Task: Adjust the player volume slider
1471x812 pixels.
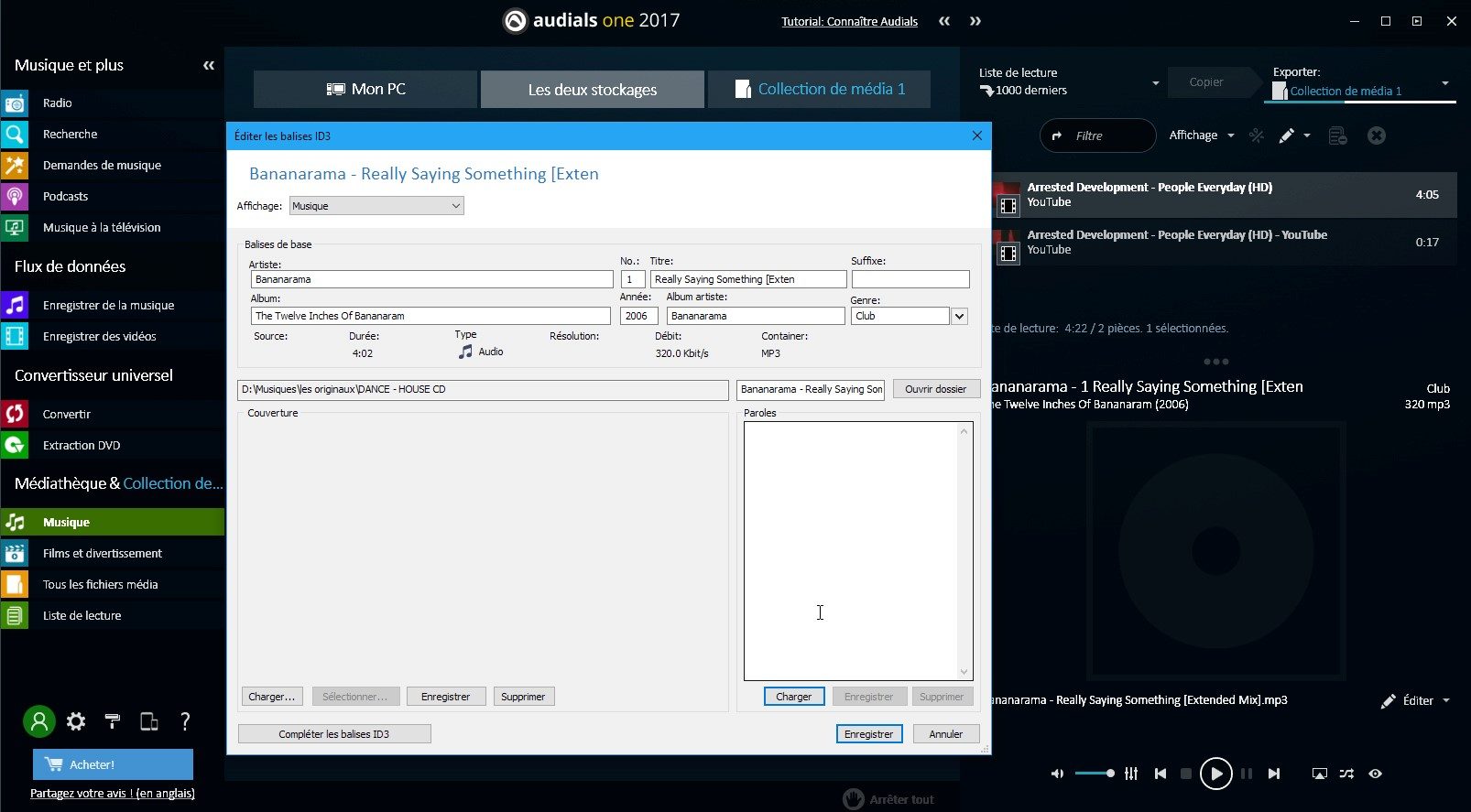Action: 1095,774
